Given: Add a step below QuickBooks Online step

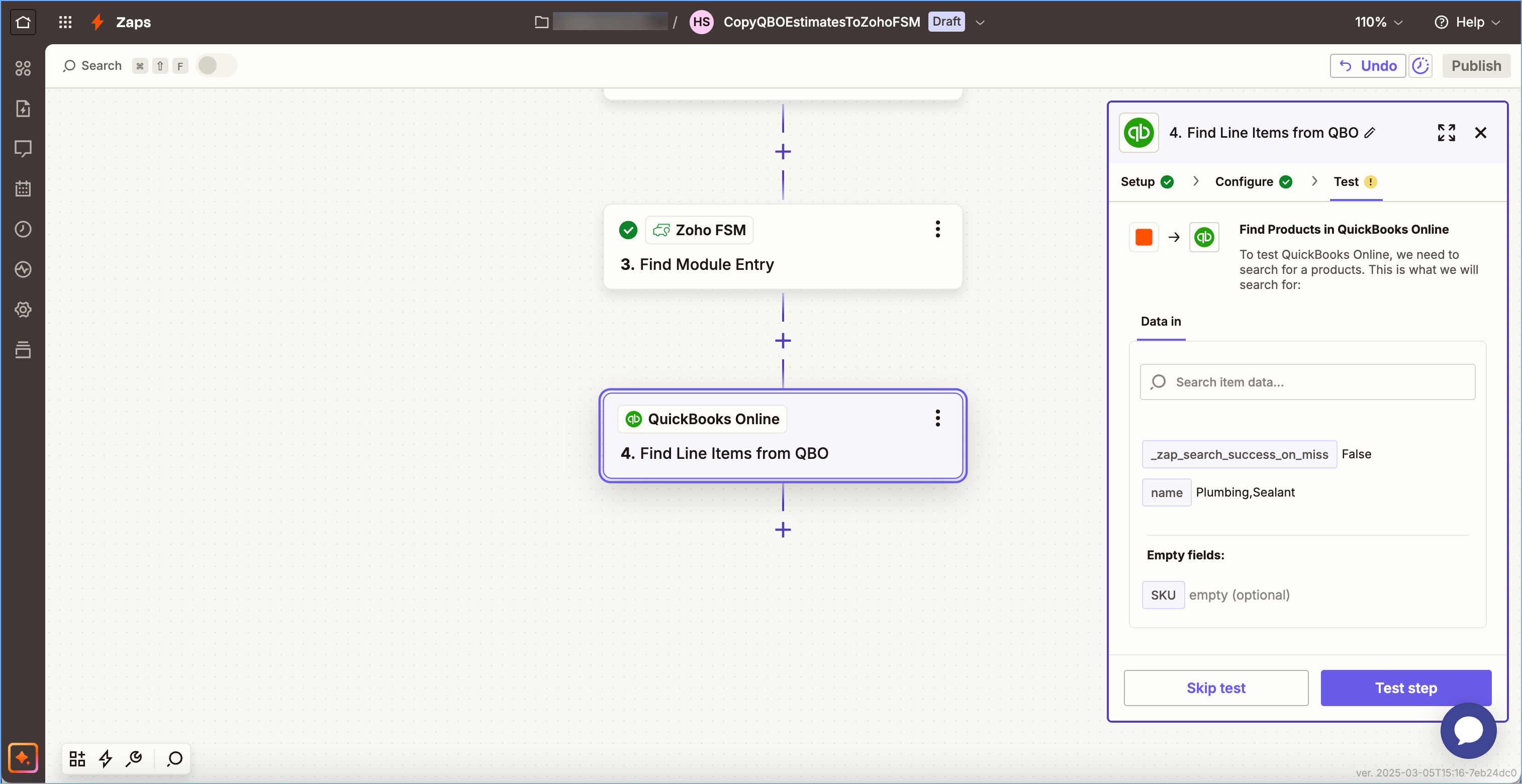Looking at the screenshot, I should [782, 529].
